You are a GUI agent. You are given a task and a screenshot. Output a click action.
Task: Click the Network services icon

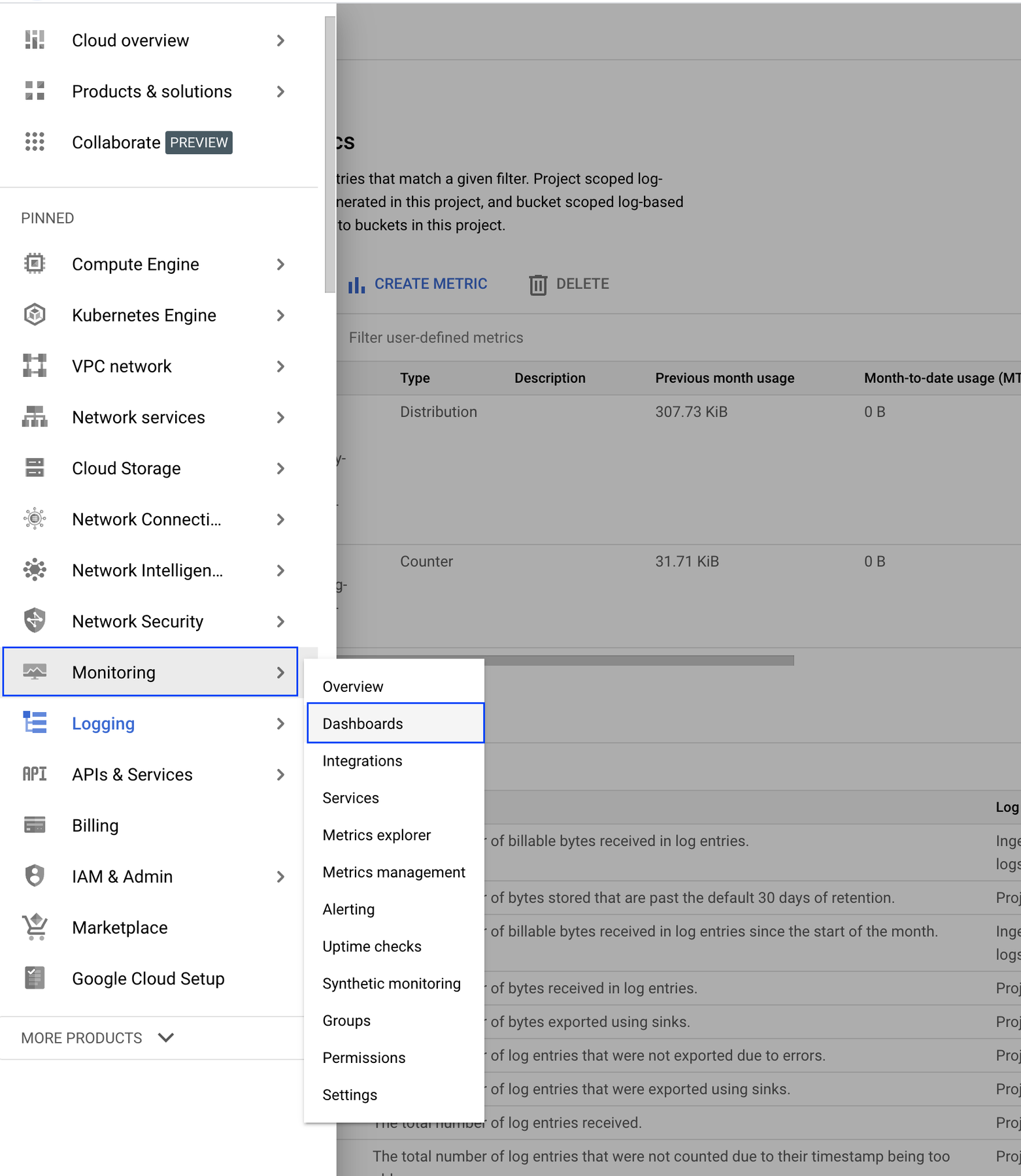35,416
